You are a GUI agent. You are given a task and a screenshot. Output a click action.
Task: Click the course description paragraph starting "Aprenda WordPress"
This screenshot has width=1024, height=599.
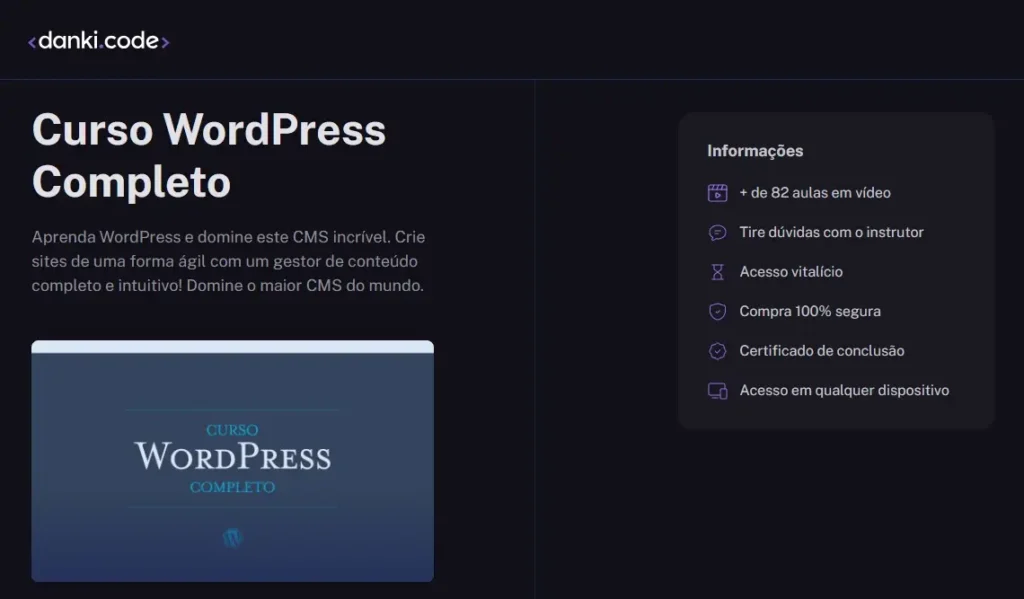coord(229,261)
